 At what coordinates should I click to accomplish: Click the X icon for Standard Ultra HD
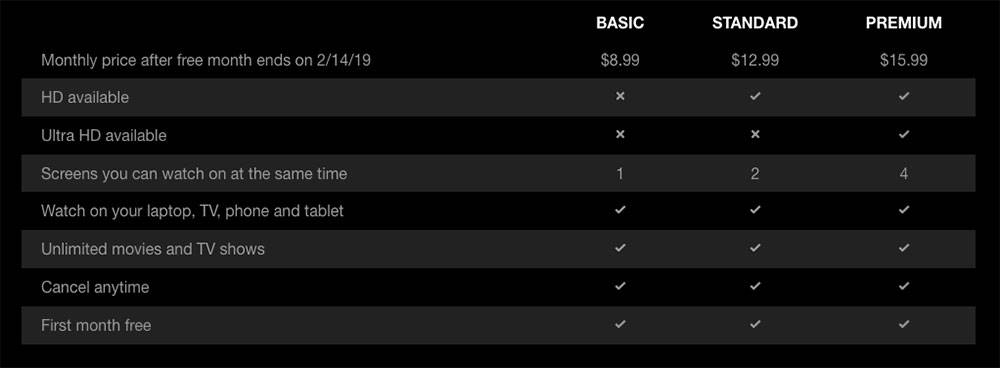click(755, 135)
